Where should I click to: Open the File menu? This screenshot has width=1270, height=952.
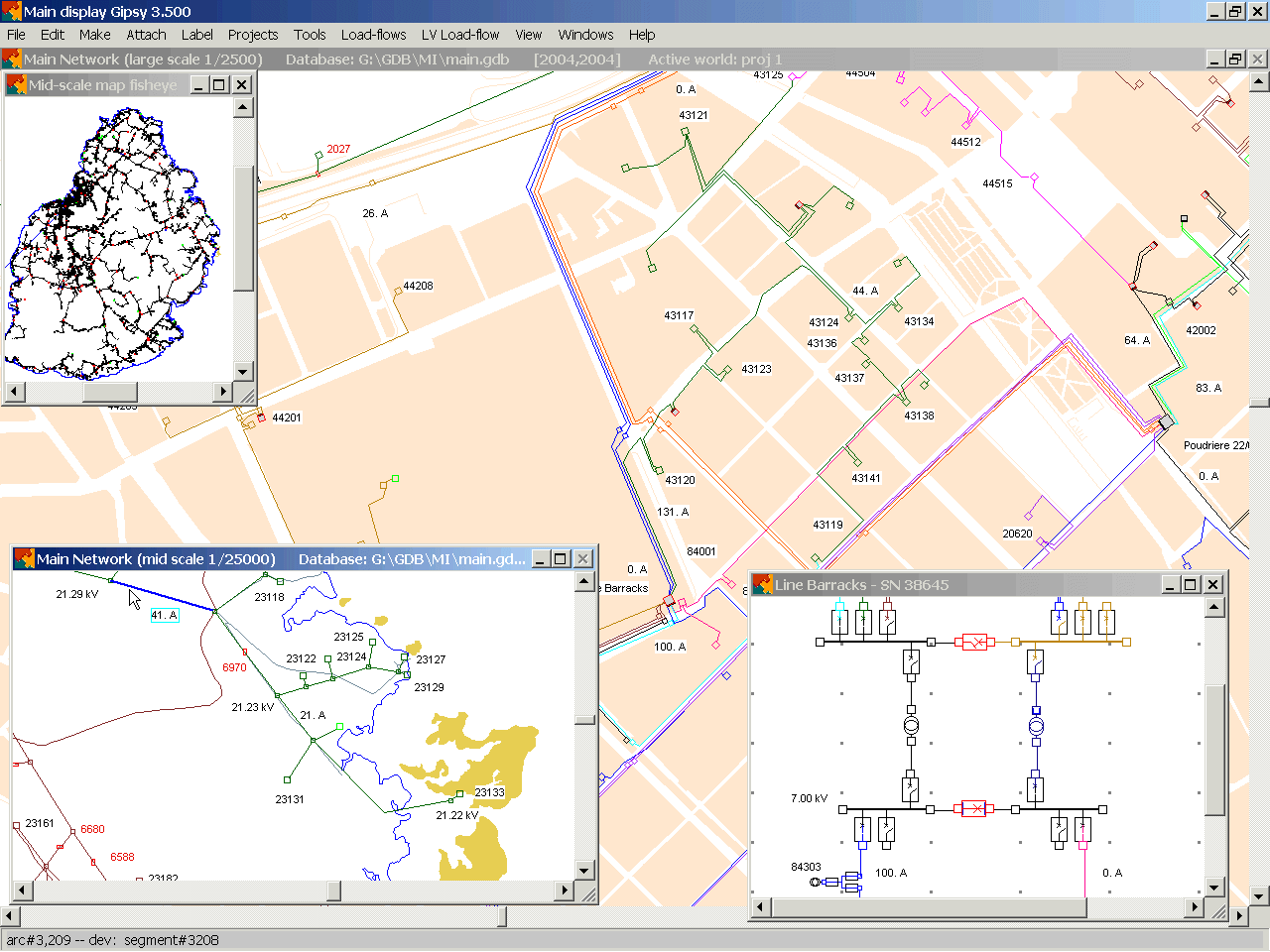tap(17, 35)
